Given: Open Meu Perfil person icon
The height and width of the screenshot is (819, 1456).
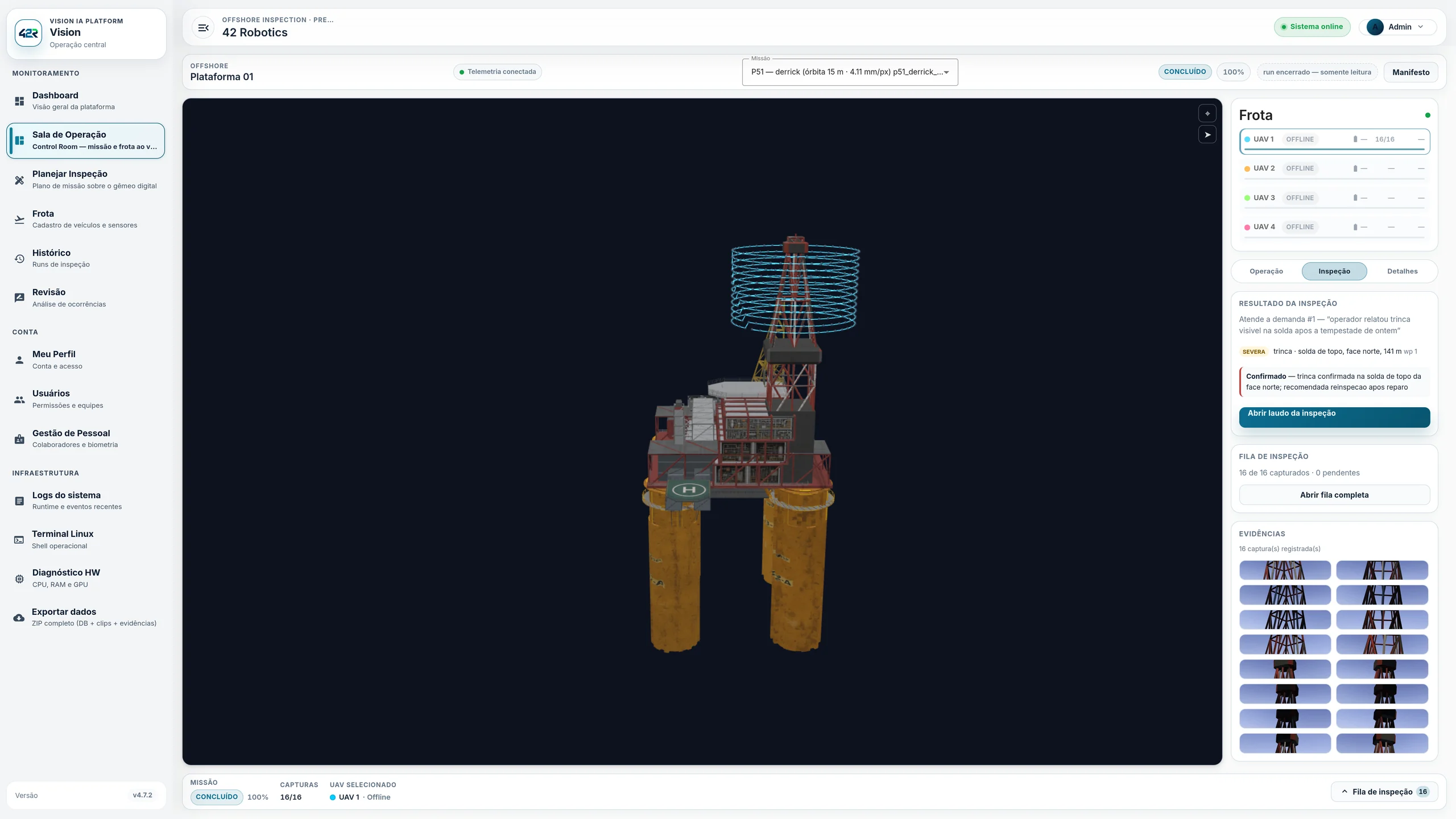Looking at the screenshot, I should 19,360.
